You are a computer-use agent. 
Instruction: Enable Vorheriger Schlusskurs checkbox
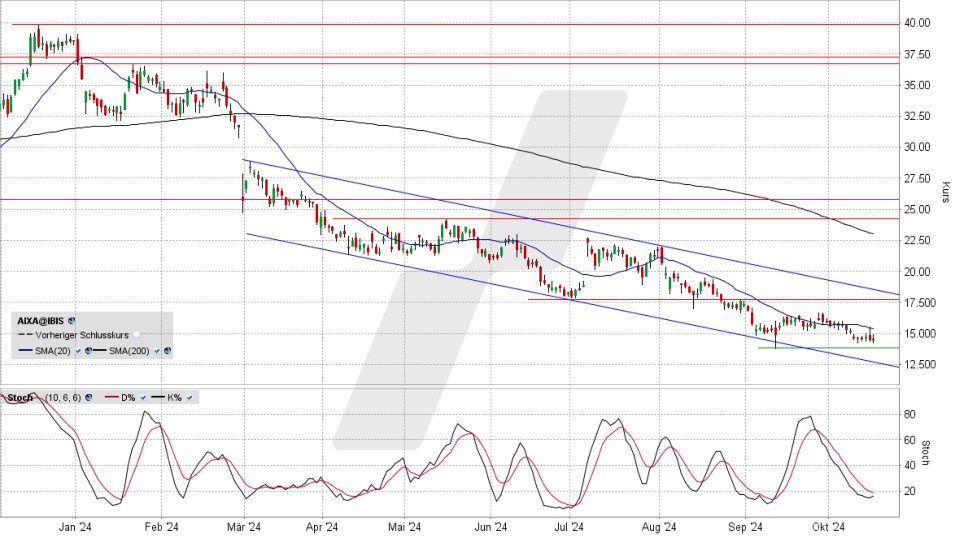coord(137,336)
